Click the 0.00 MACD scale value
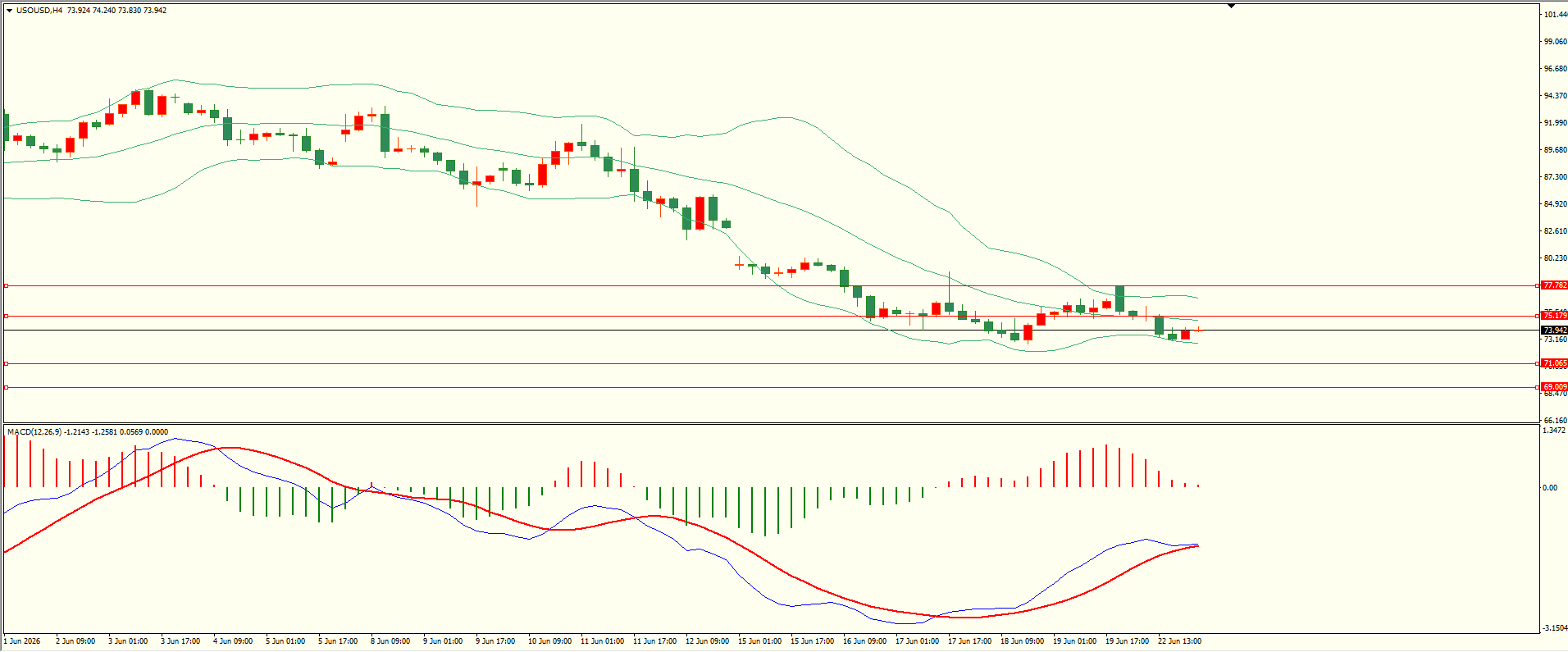1568x652 pixels. pos(1550,488)
